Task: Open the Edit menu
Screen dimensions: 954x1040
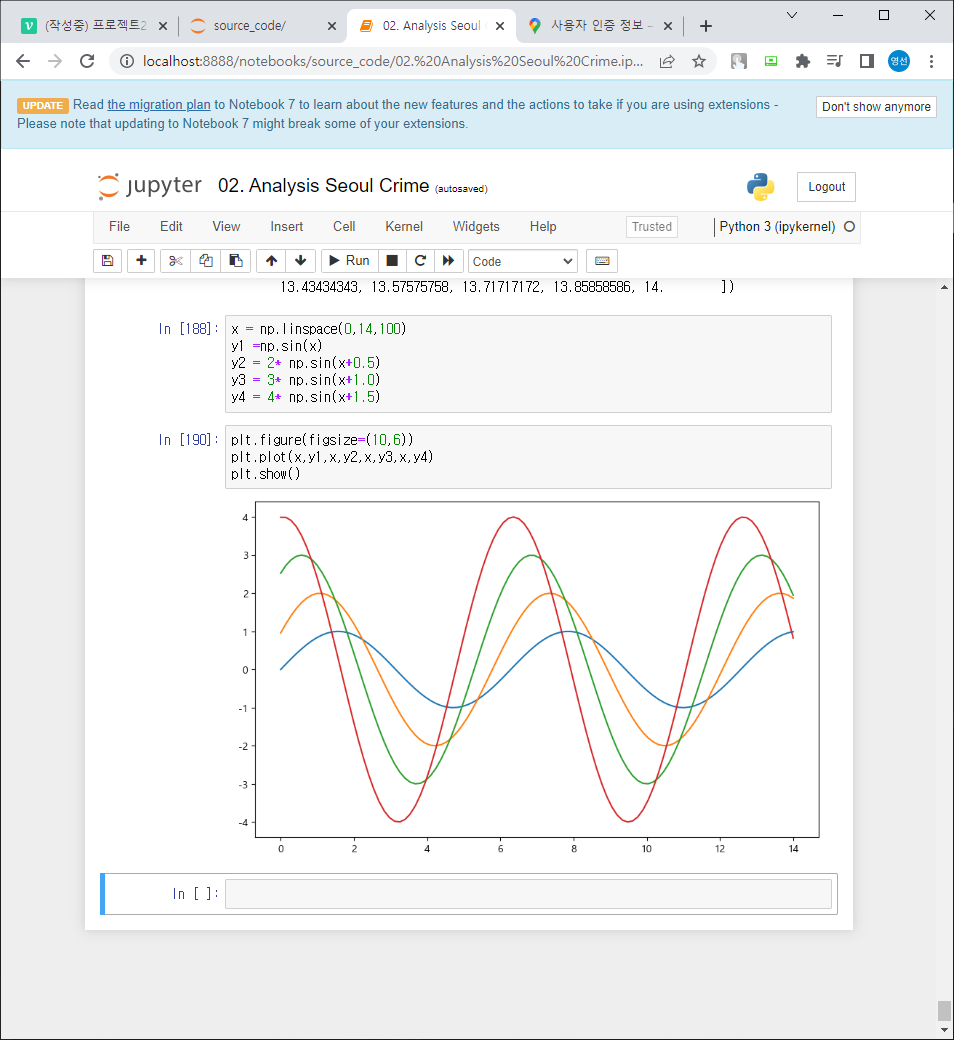Action: 171,227
